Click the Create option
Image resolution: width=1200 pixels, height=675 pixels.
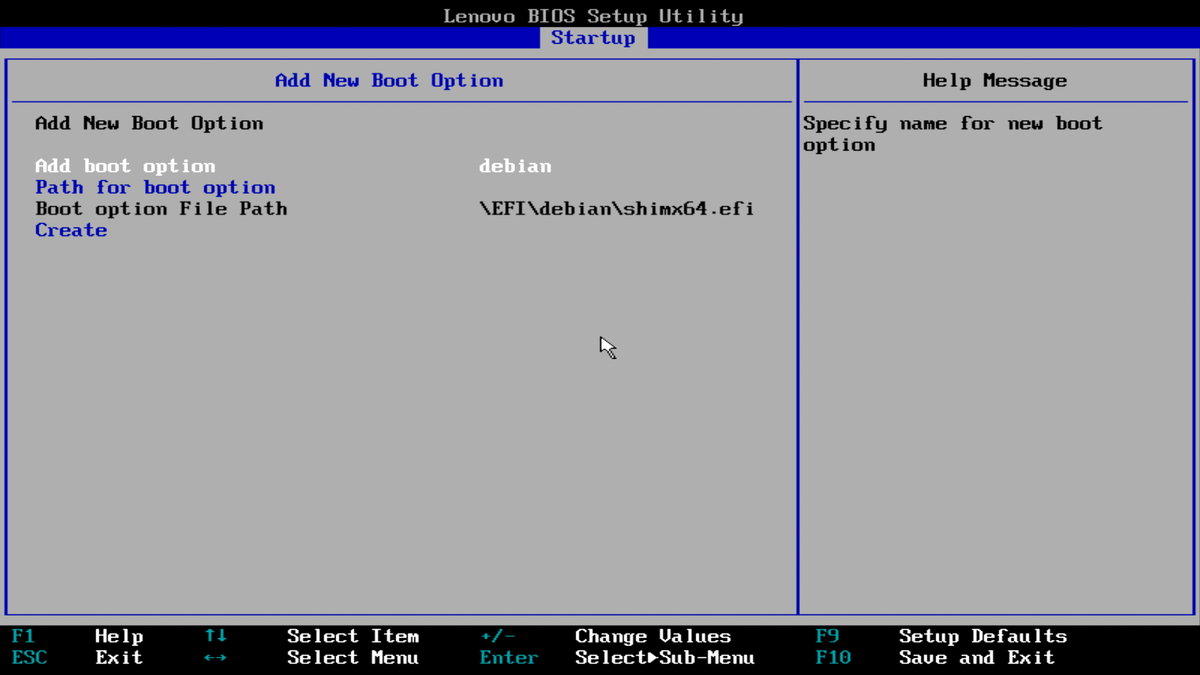[x=71, y=230]
